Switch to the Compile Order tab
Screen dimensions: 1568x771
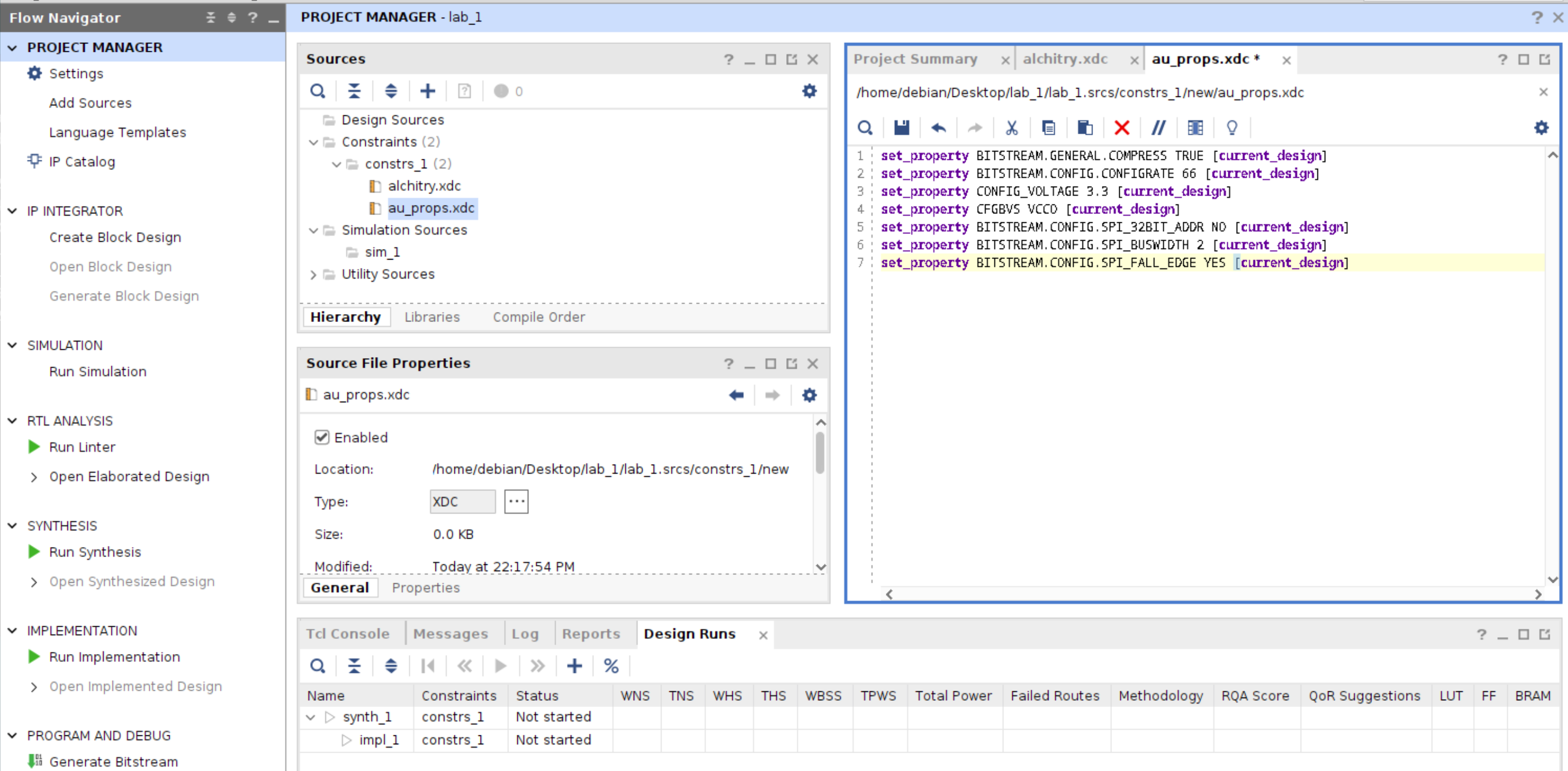click(538, 316)
